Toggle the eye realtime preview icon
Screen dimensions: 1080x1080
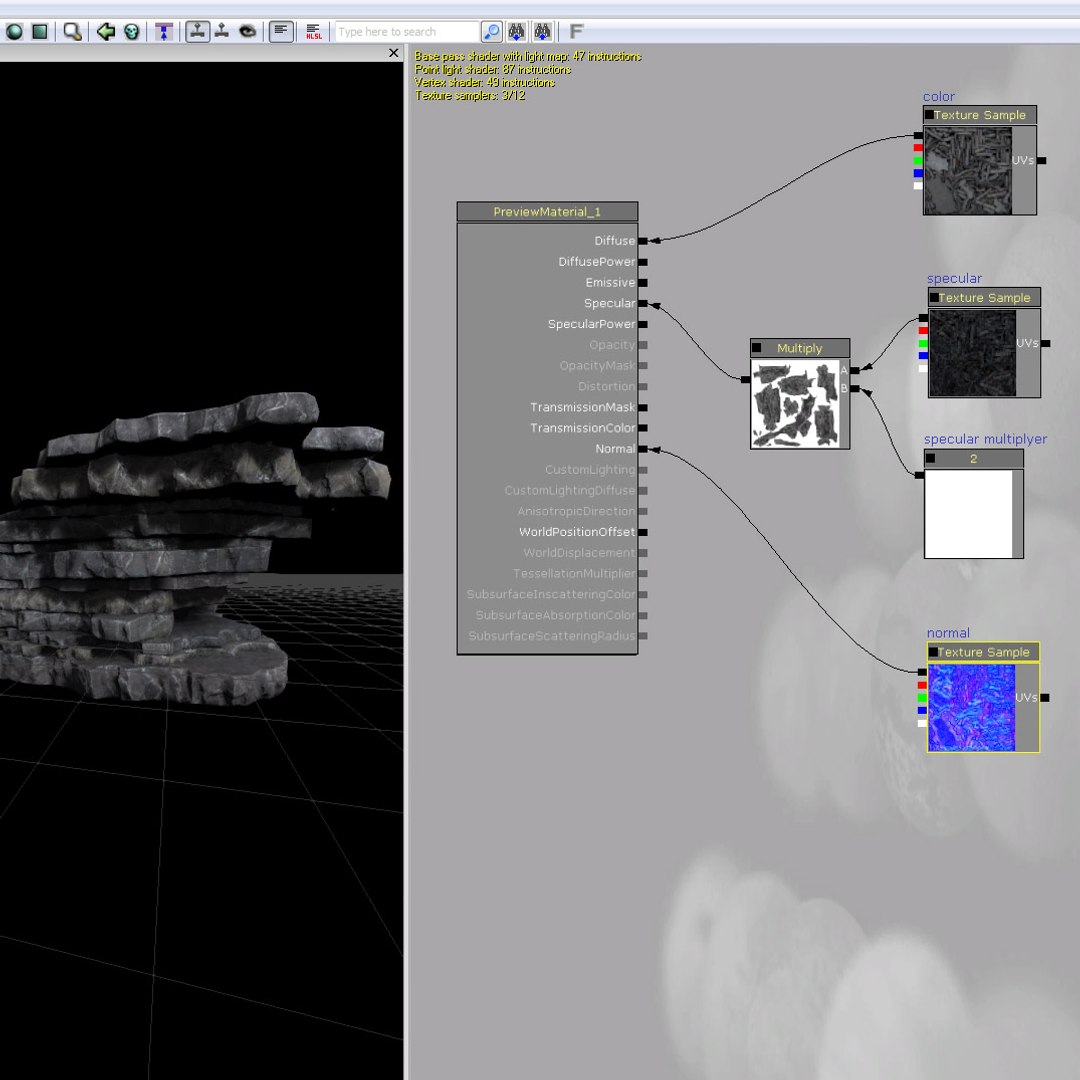tap(248, 32)
